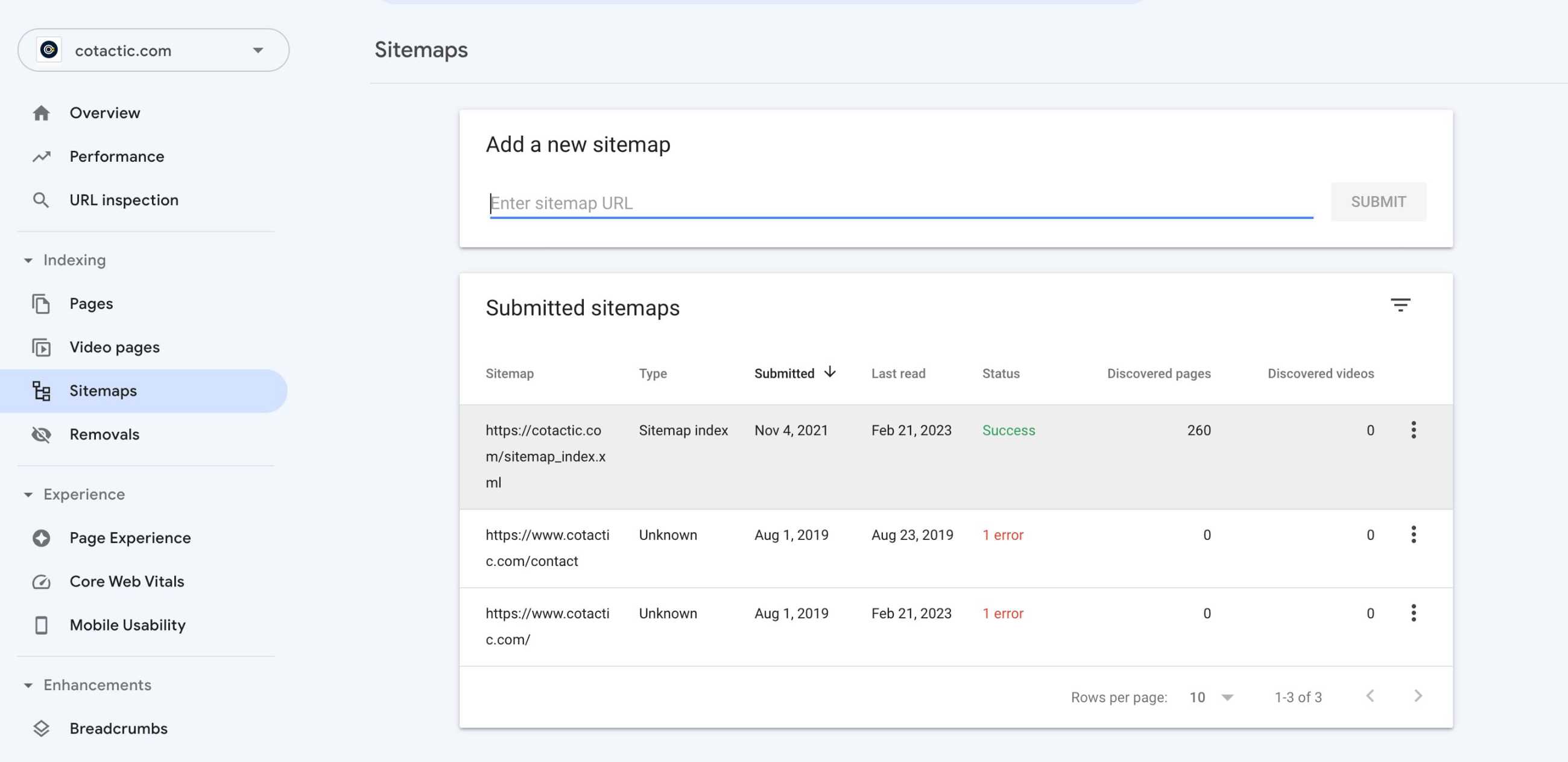Open the Rows per page dropdown

point(1212,697)
